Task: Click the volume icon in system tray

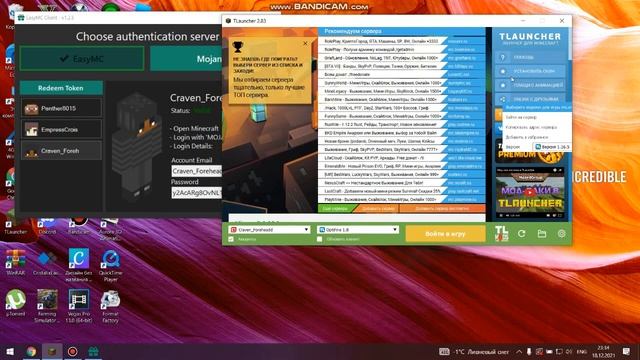Action: tap(569, 351)
